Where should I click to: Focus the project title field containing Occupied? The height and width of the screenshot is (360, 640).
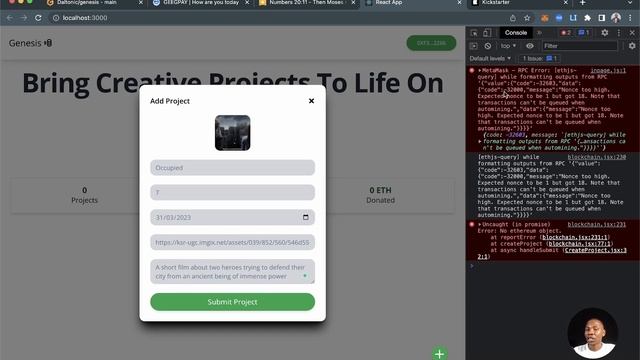(233, 168)
